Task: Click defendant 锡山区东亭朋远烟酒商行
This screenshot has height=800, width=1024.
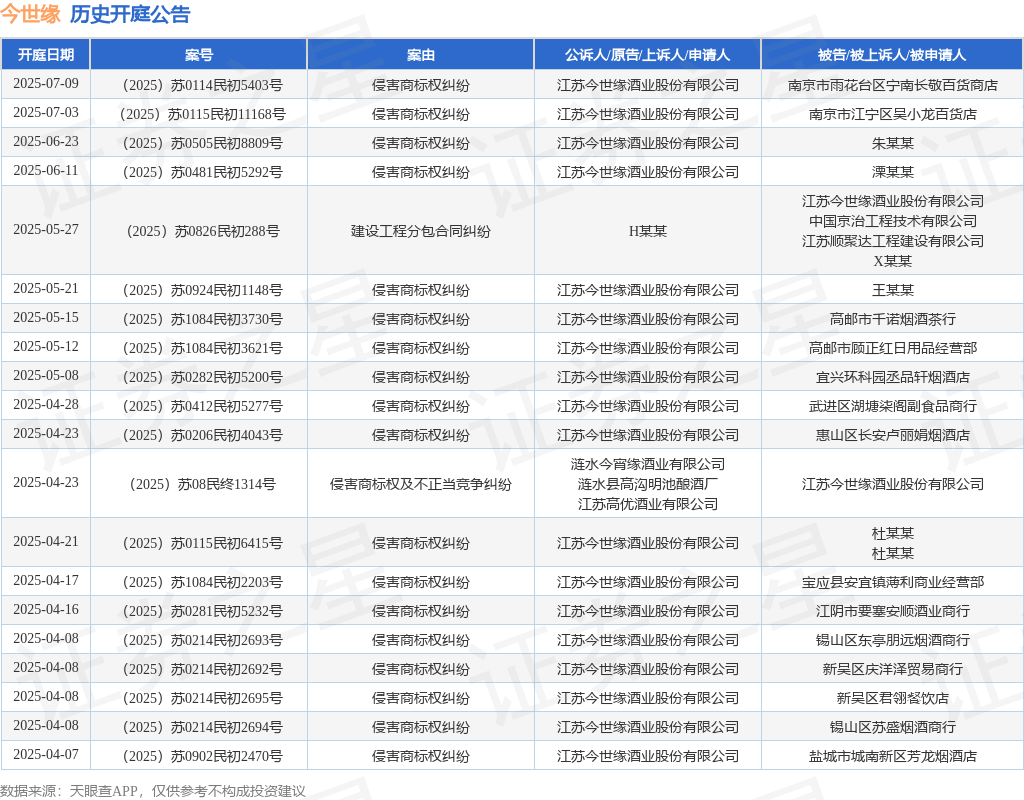Action: (893, 640)
